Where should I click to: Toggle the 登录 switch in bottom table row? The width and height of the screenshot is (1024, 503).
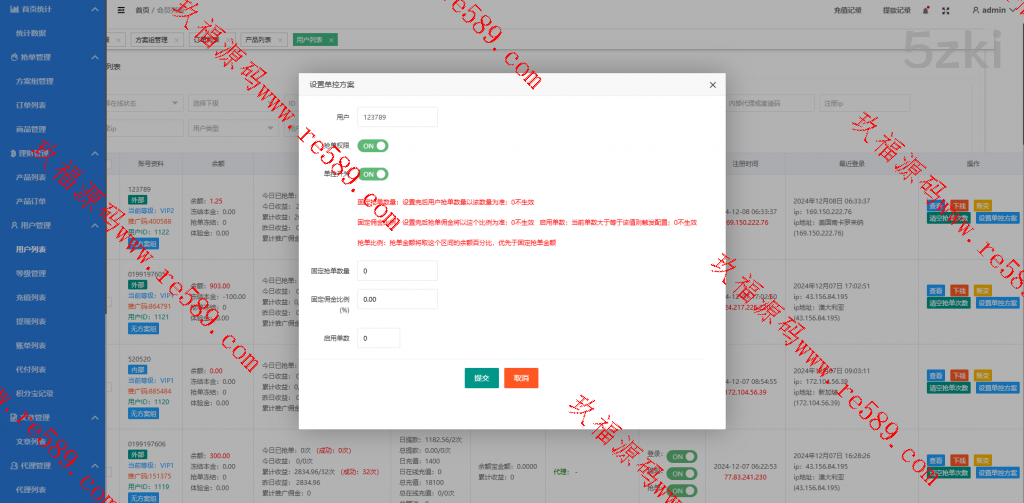click(682, 456)
